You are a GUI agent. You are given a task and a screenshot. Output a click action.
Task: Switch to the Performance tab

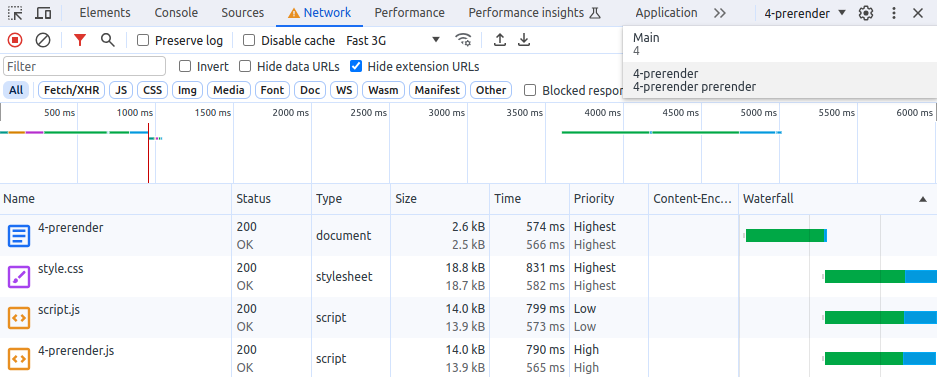(409, 13)
